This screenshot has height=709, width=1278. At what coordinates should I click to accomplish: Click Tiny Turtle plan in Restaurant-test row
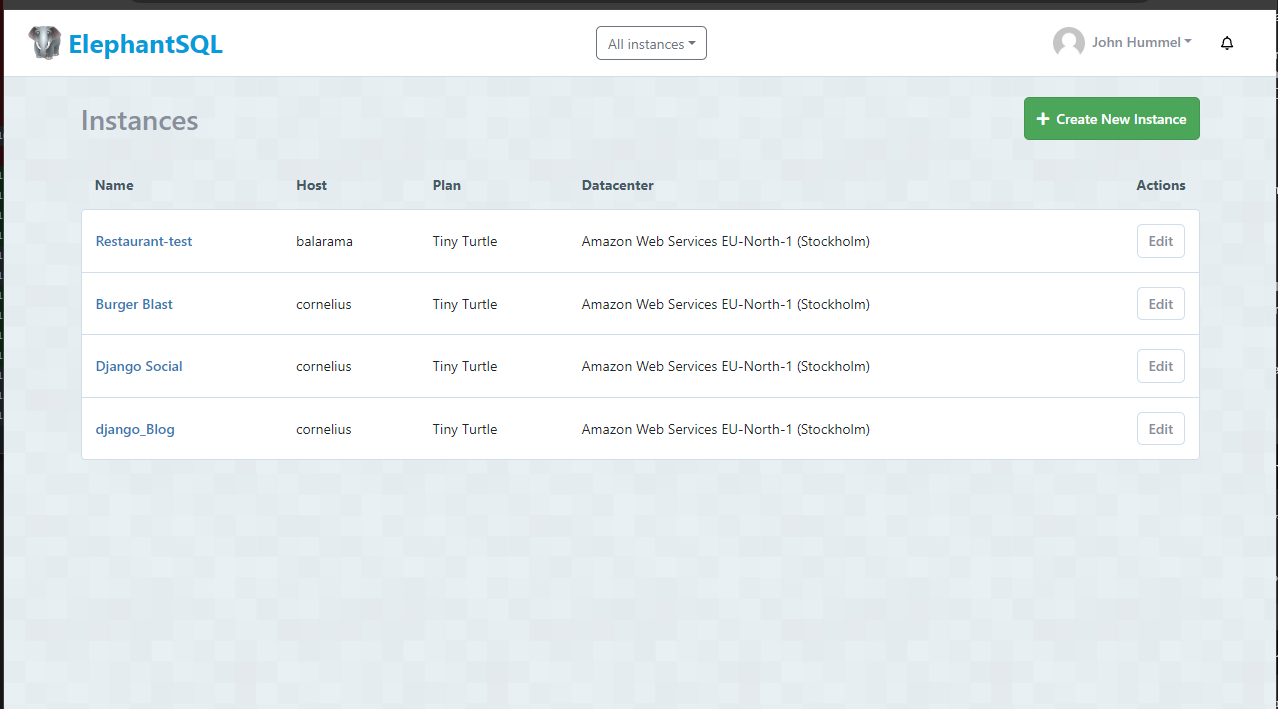465,241
